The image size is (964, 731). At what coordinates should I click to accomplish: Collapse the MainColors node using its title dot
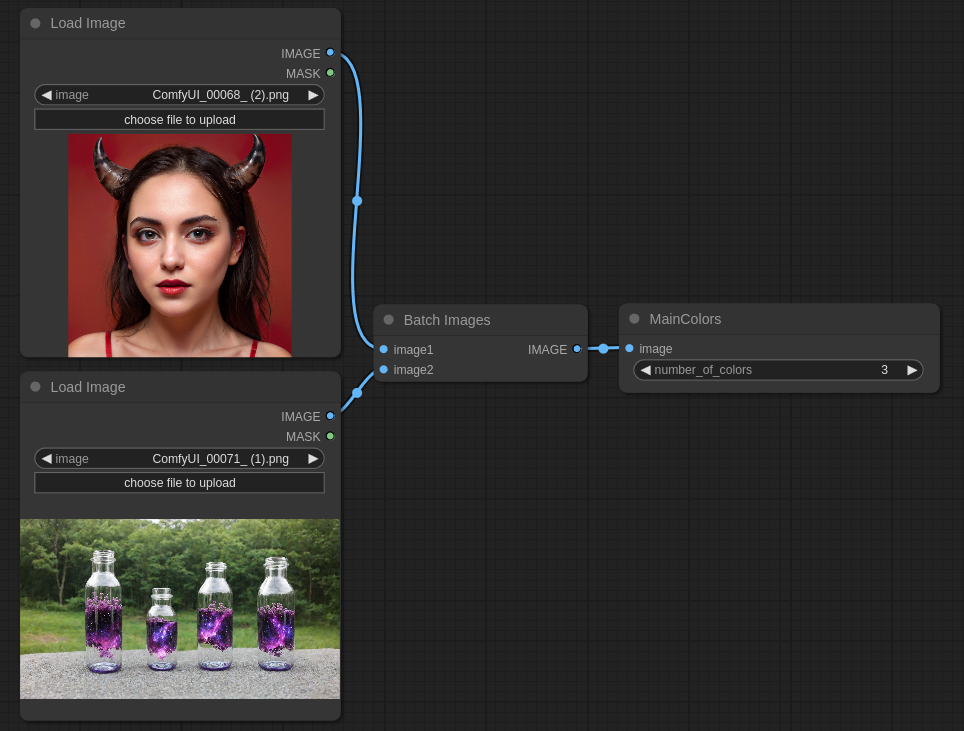[x=634, y=319]
